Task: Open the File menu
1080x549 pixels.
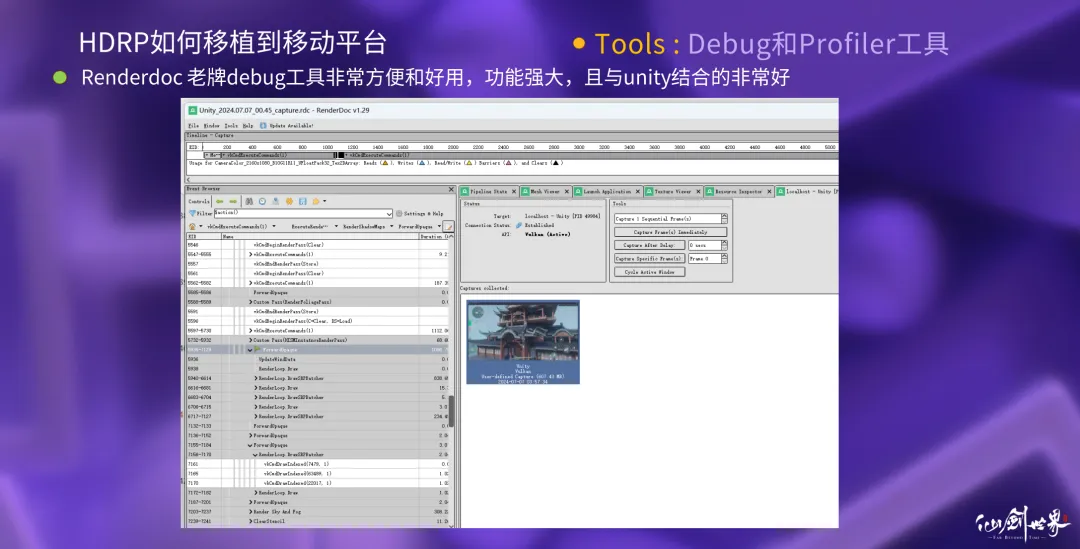Action: (x=194, y=126)
